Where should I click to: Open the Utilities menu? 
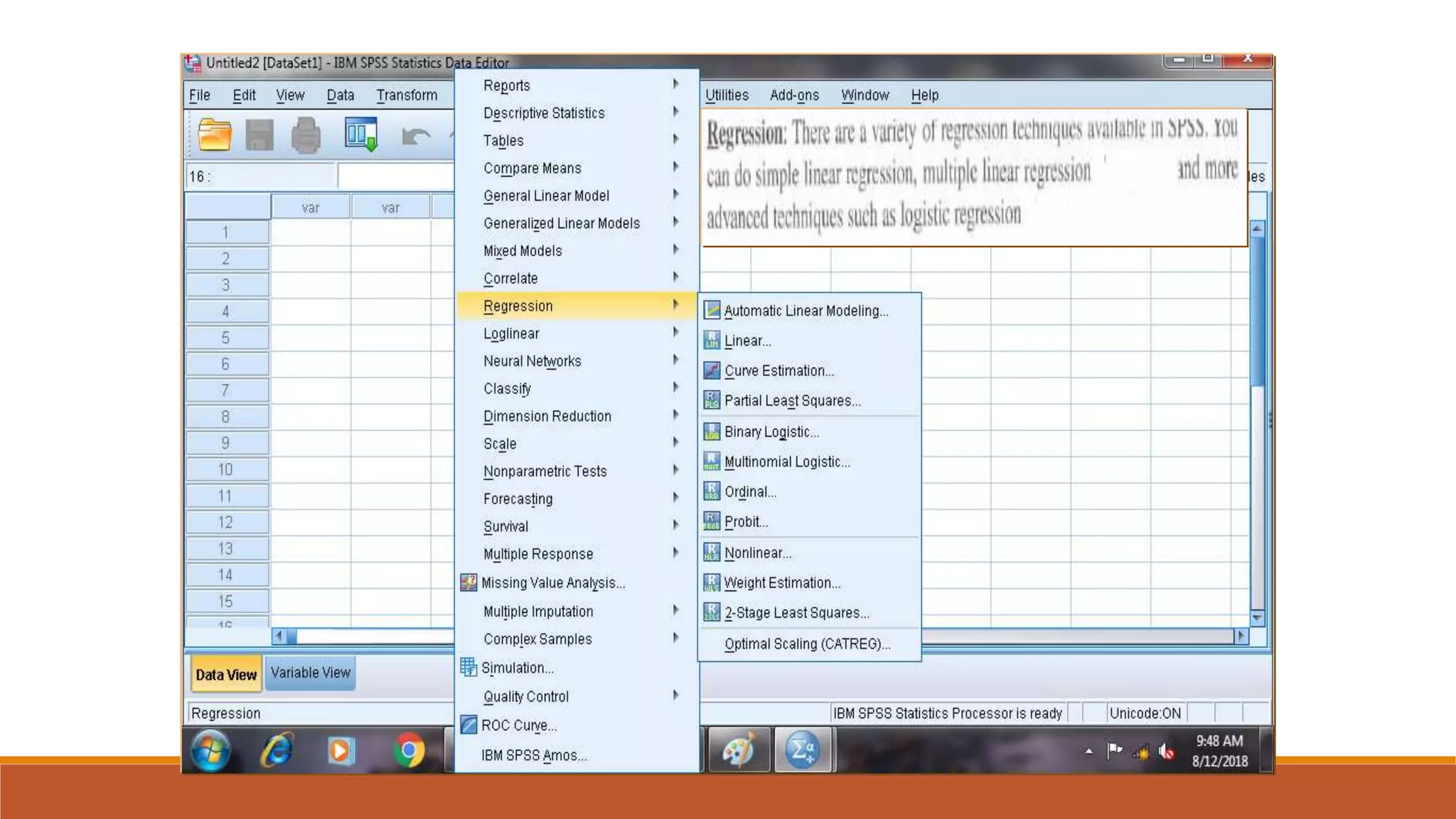coord(727,95)
